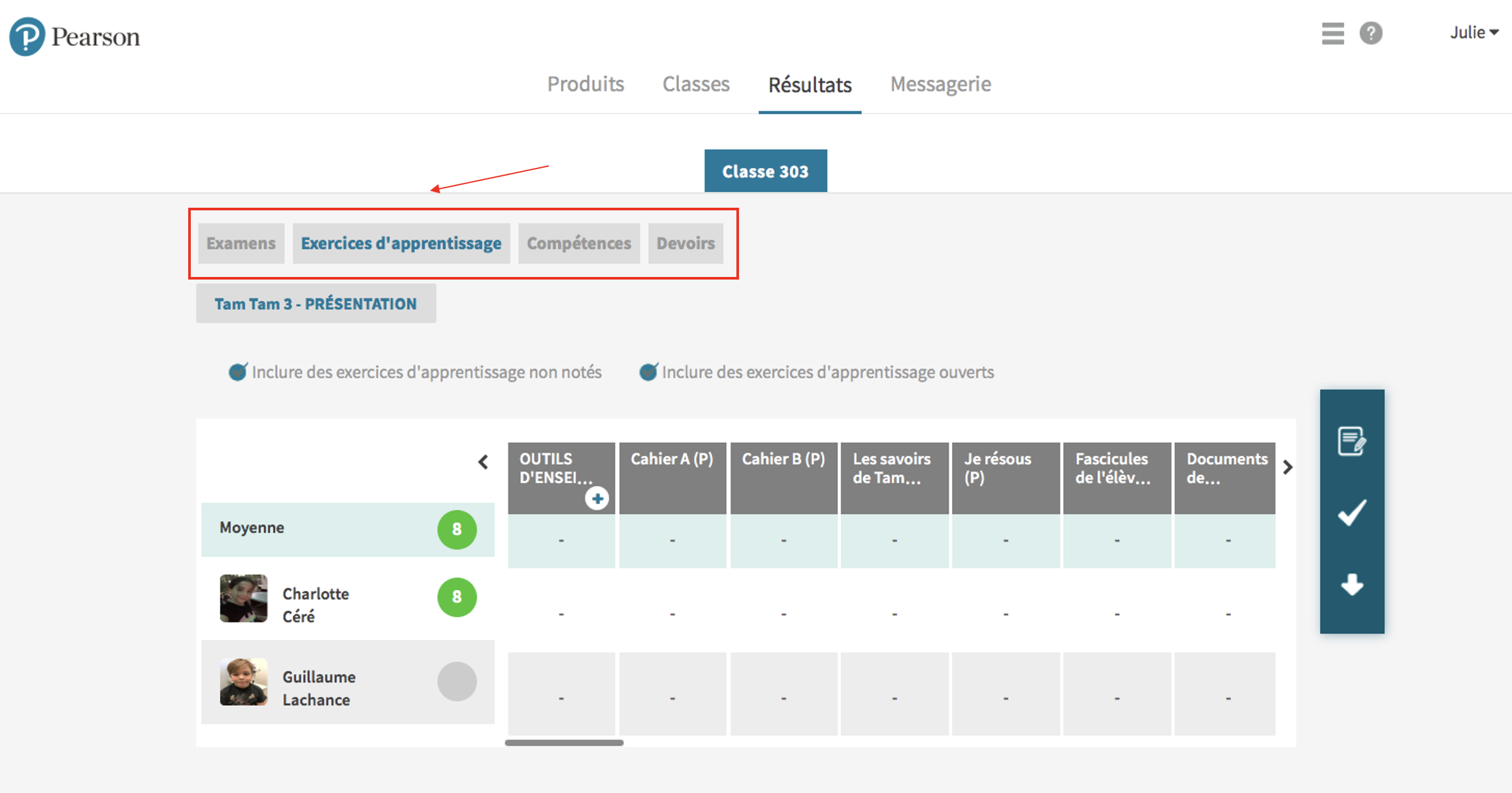1512x793 pixels.
Task: Click Moyenne green score badge 8
Action: pos(457,529)
